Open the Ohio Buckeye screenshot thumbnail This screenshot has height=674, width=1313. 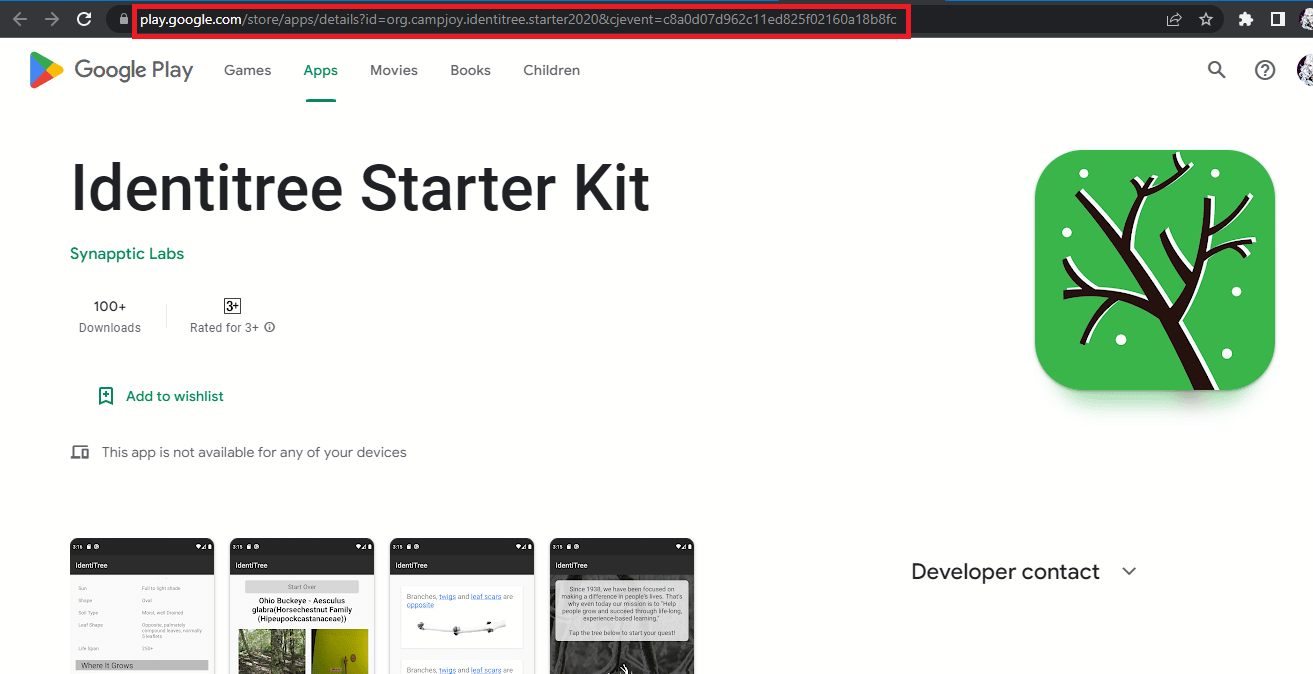point(302,606)
